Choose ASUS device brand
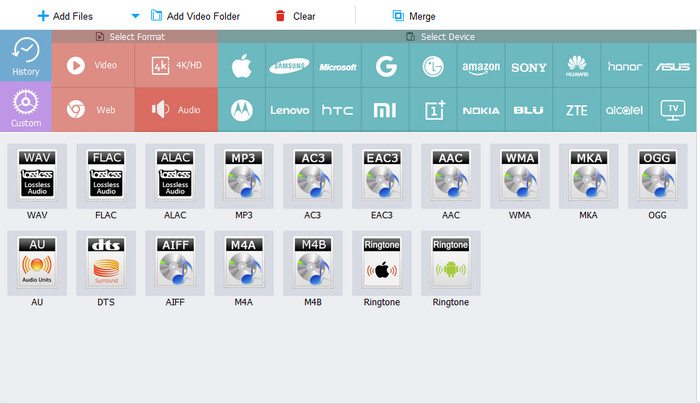Viewport: 700px width, 404px height. 672,66
